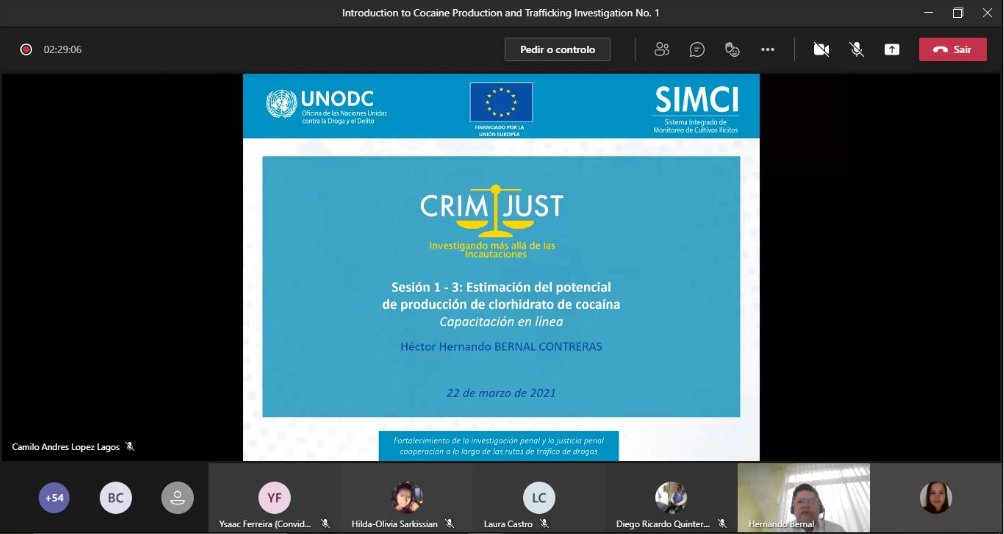Viewport: 1004px width, 534px height.
Task: Open the reactions and raise hand icon
Action: pos(732,49)
